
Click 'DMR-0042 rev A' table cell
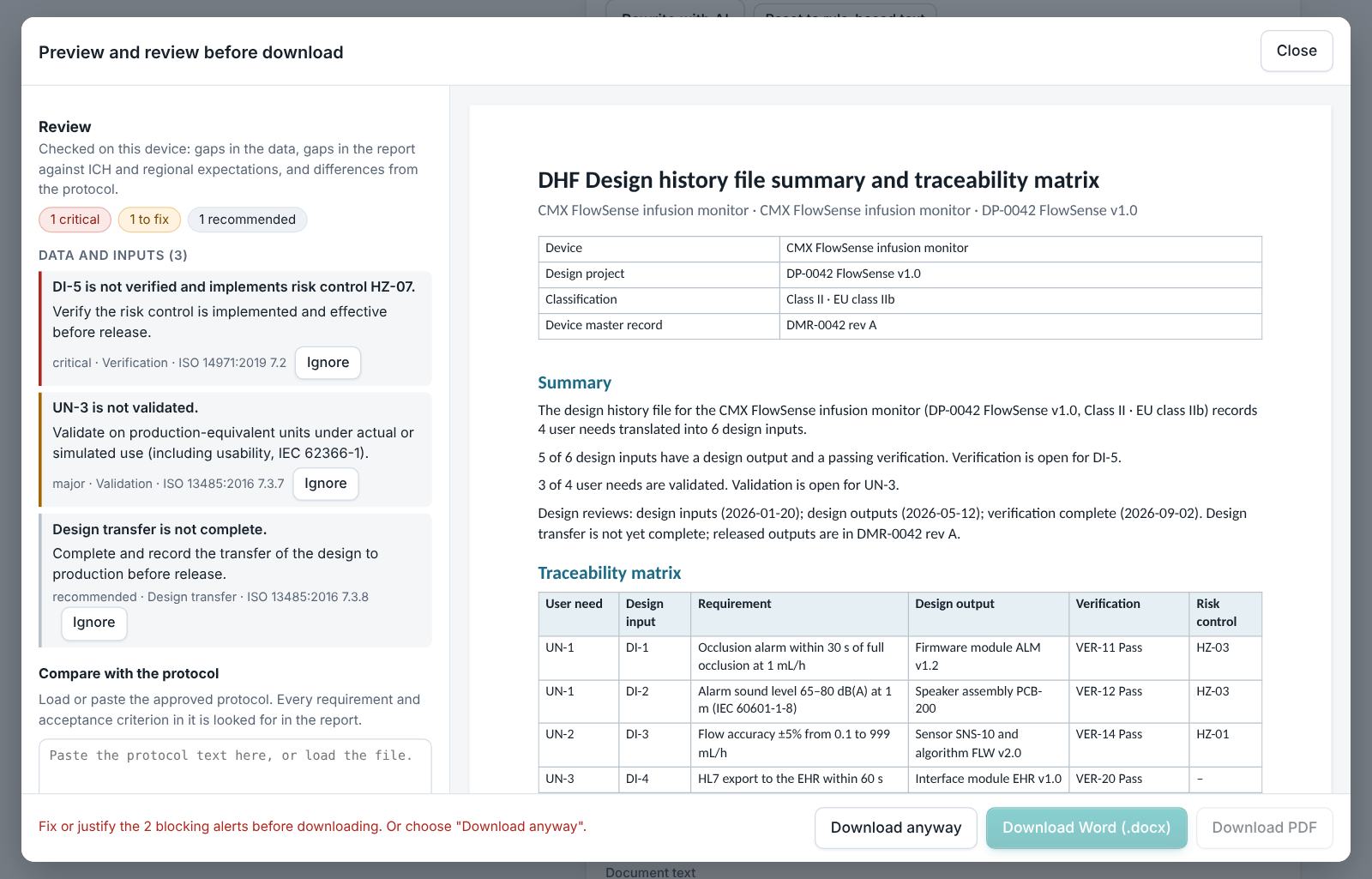1020,326
